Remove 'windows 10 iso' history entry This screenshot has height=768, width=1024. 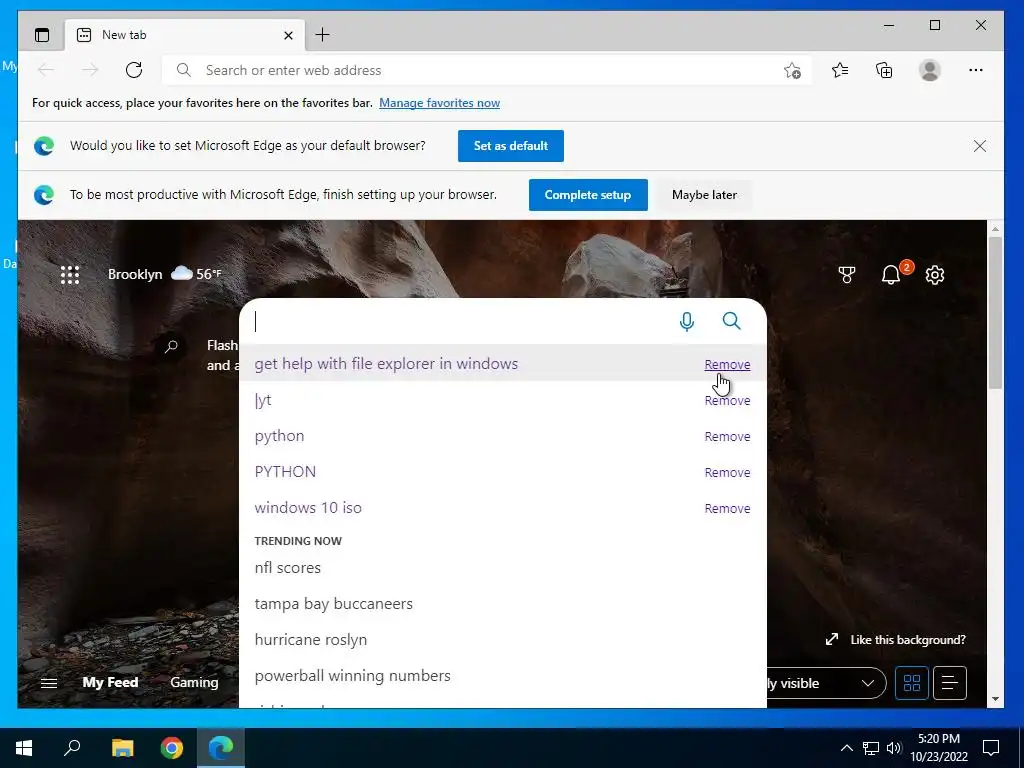(727, 508)
